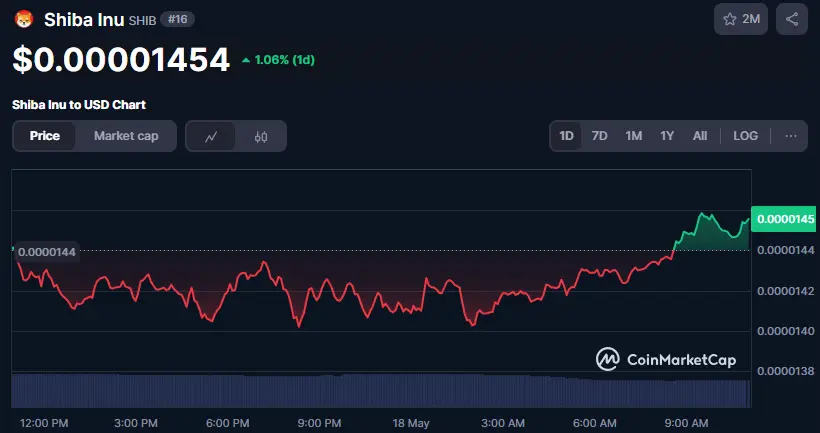Viewport: 820px width, 433px height.
Task: Choose the 7D time range
Action: pos(599,136)
